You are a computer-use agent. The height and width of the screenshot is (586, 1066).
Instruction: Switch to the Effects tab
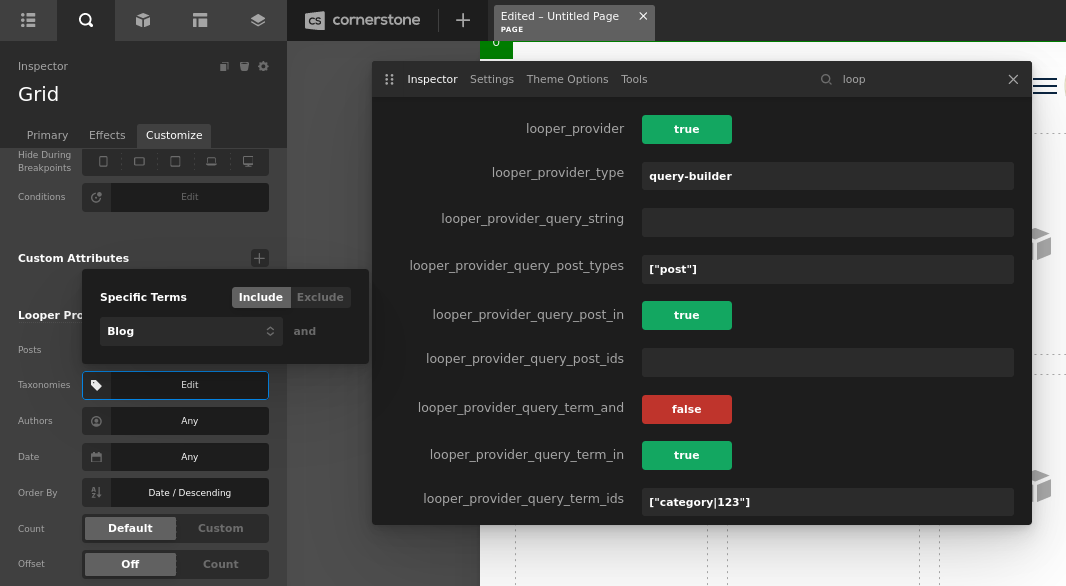[107, 136]
